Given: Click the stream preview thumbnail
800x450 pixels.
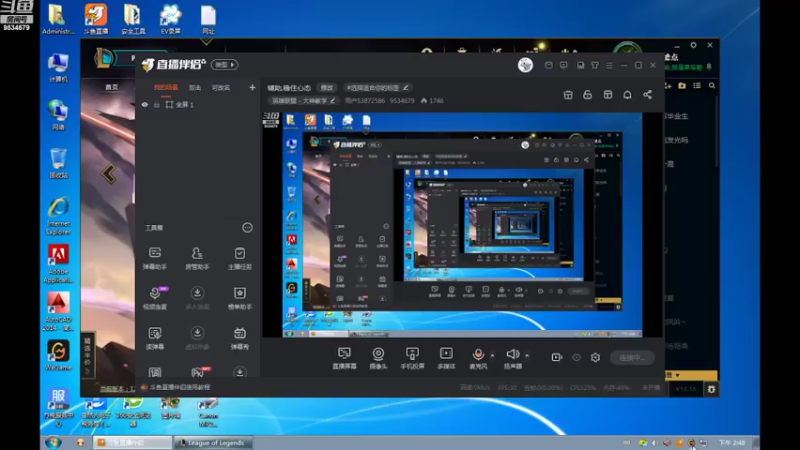Looking at the screenshot, I should (x=462, y=225).
